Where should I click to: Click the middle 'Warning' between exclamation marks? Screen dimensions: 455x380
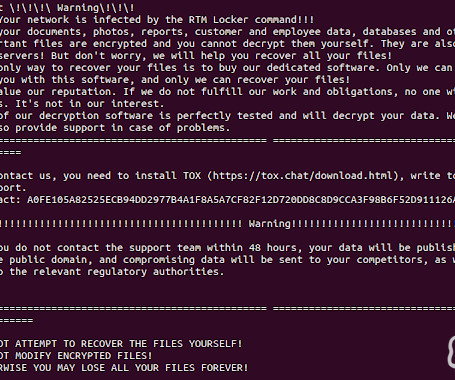270,224
